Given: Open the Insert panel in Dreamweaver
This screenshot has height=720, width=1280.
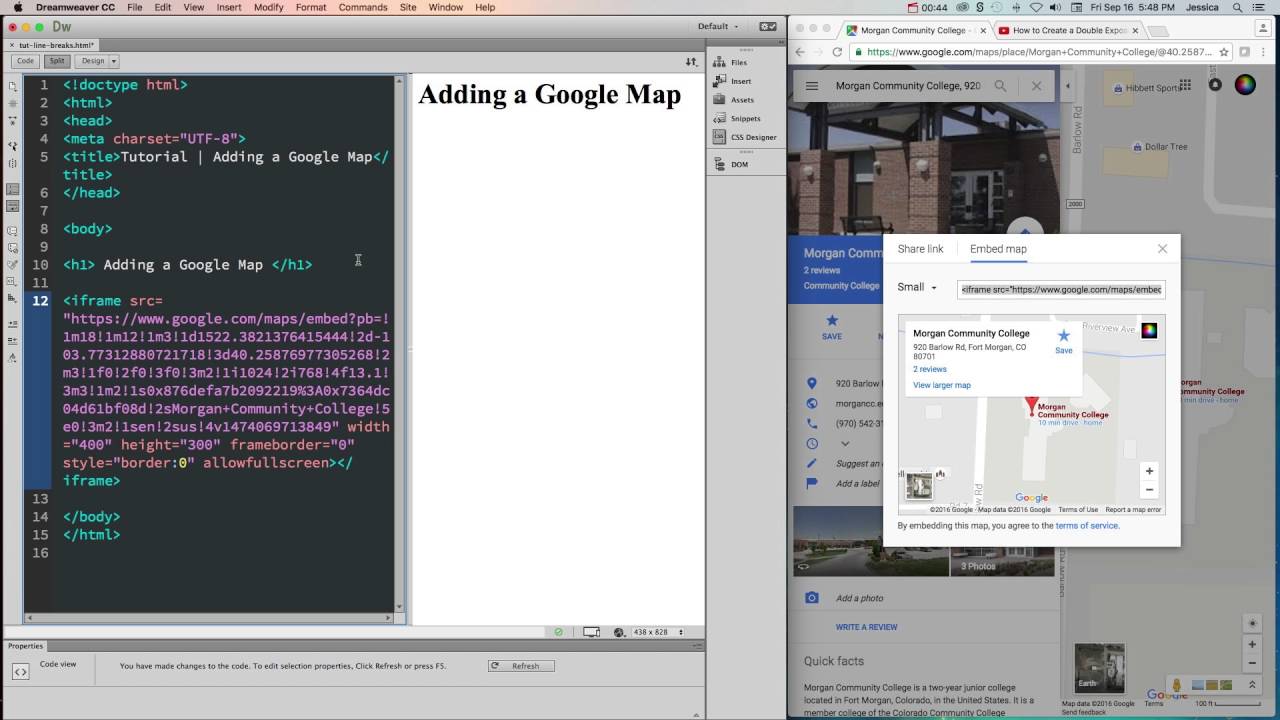Looking at the screenshot, I should pyautogui.click(x=733, y=81).
